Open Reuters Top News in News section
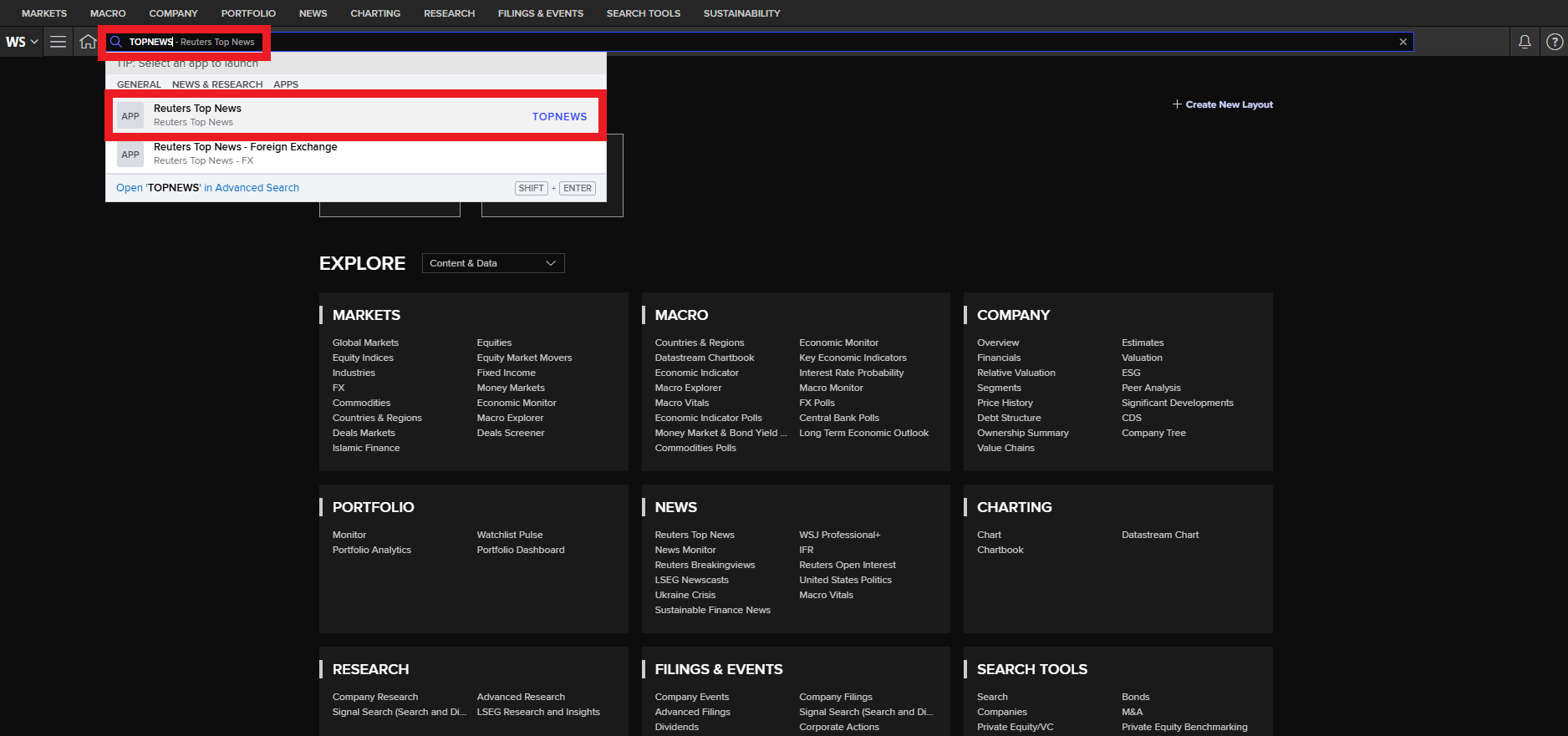The width and height of the screenshot is (1568, 736). point(695,535)
